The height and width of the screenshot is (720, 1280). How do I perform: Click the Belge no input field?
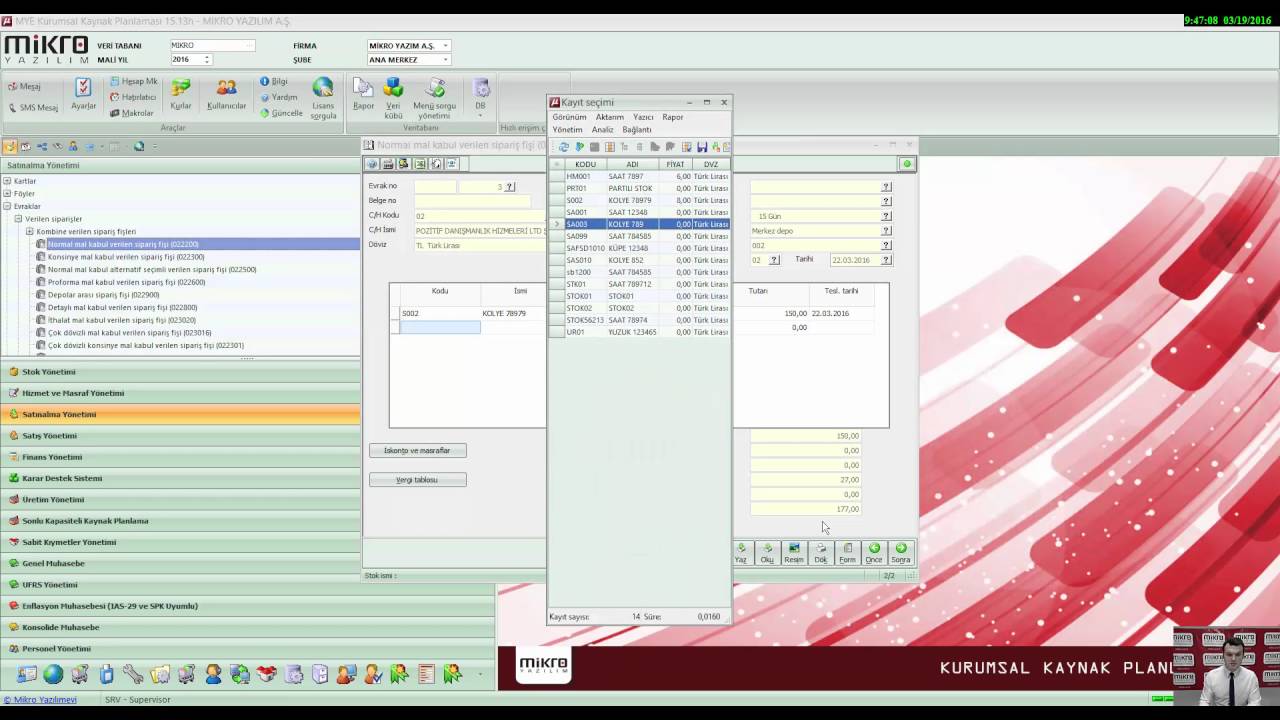(472, 201)
